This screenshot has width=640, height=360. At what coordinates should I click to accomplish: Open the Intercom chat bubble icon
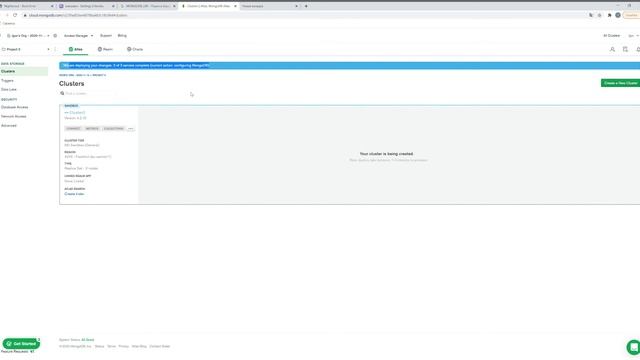[x=633, y=347]
